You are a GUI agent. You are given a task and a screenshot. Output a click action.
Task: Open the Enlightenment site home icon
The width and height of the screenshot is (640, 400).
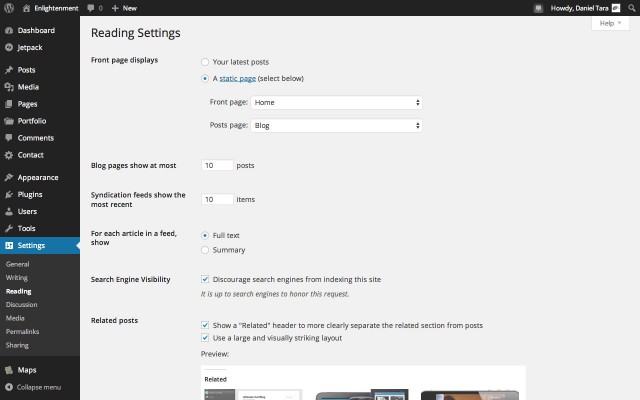coord(26,8)
